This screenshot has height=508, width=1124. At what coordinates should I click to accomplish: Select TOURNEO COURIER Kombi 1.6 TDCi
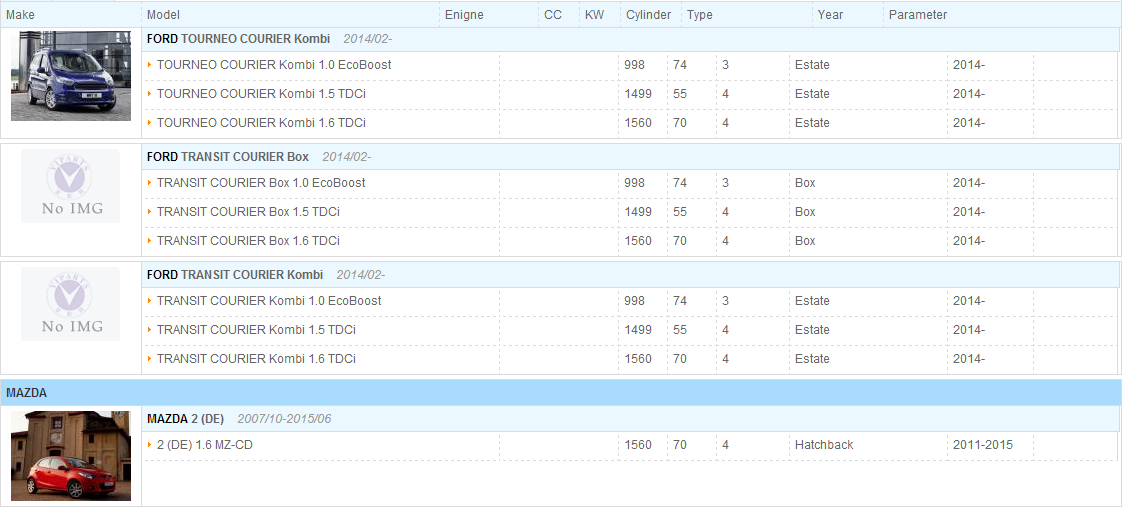click(261, 123)
